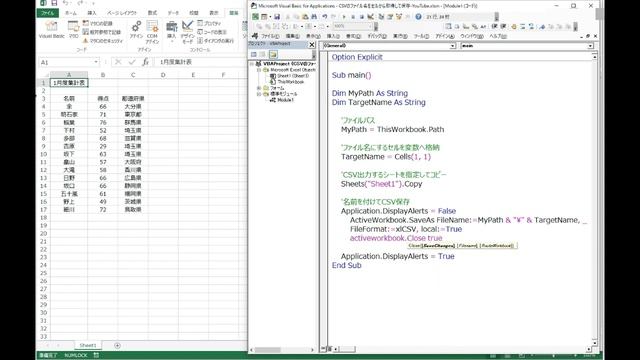Toggle relative reference recording in ribbon
Image resolution: width=640 pixels, height=360 pixels.
tap(102, 32)
